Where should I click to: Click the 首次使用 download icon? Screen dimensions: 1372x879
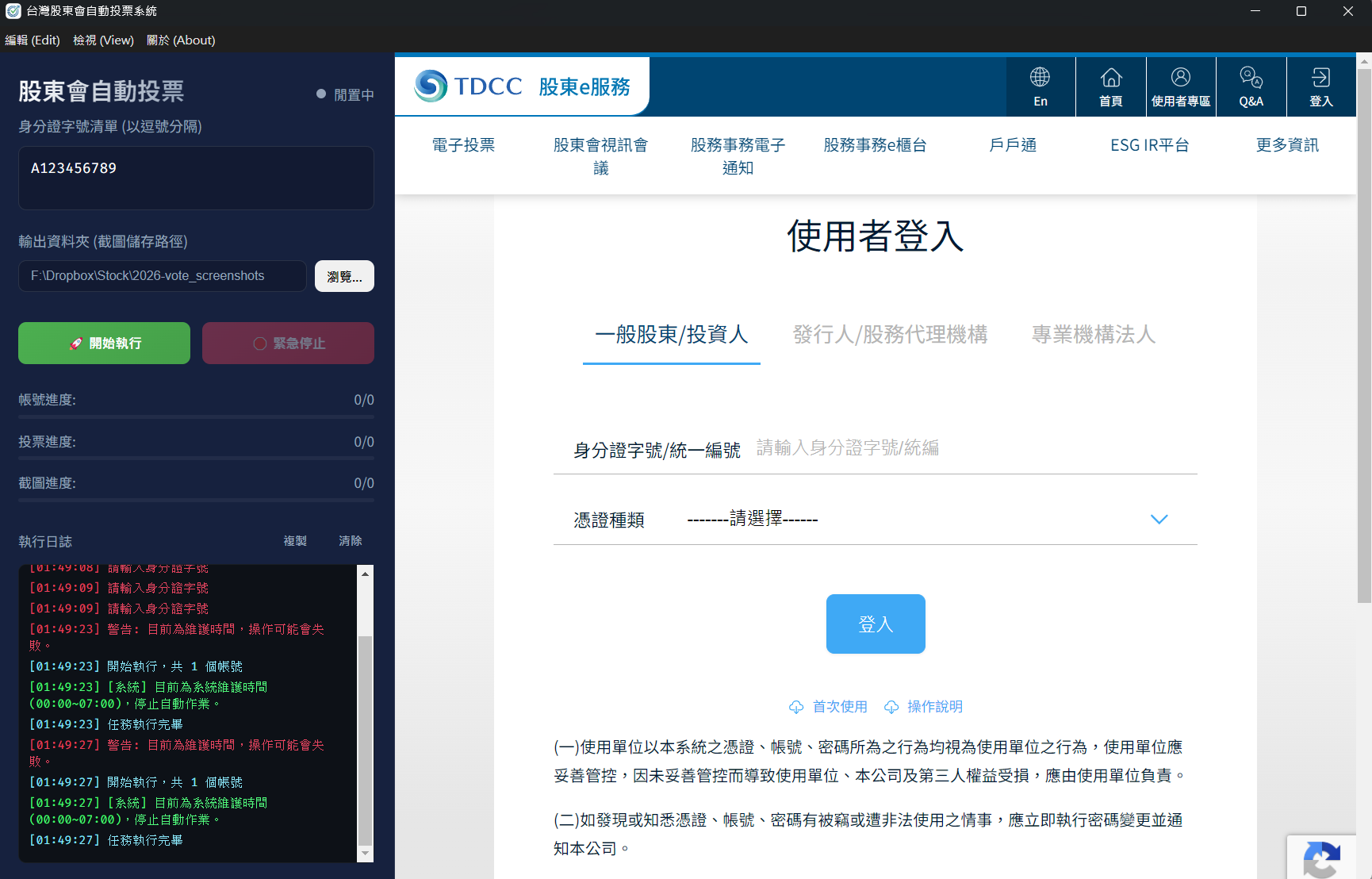[795, 706]
